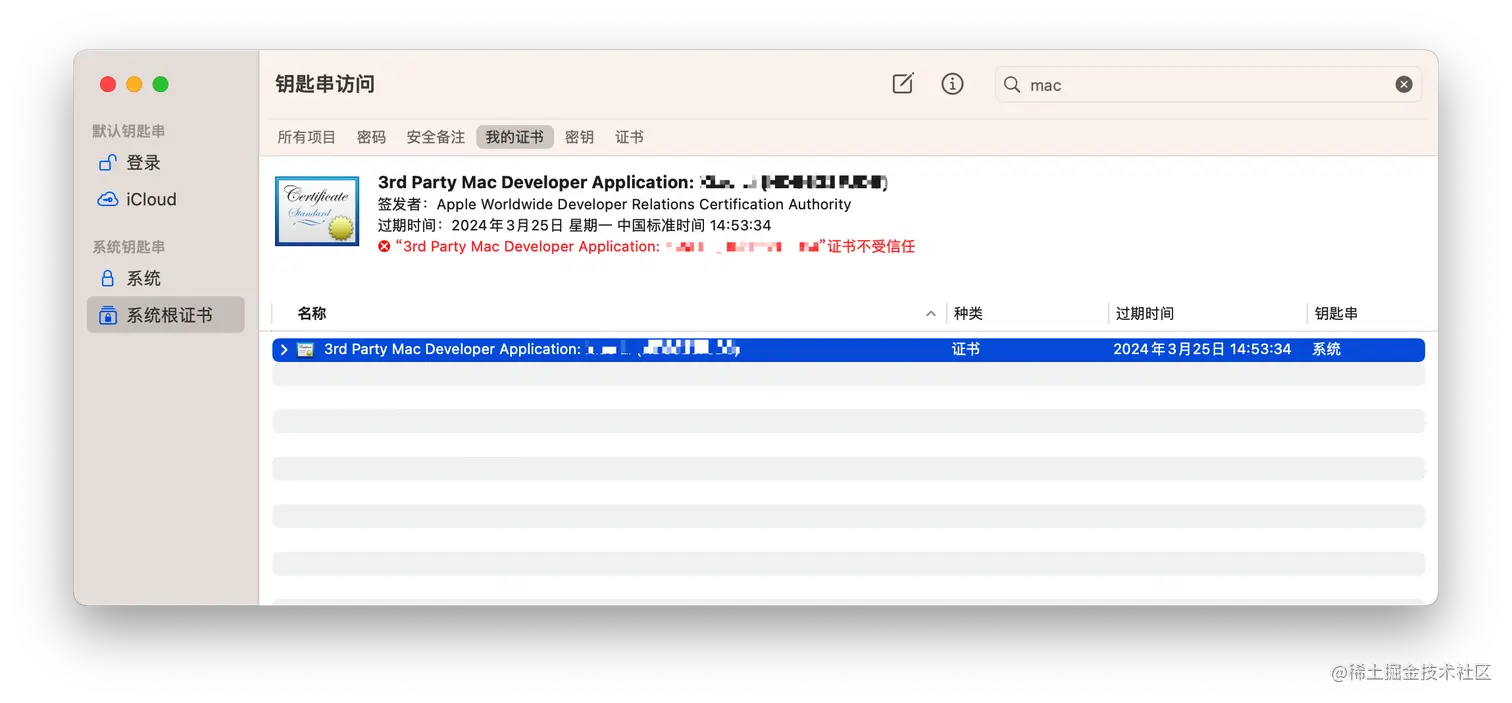
Task: Switch to the 所有项目 tab
Action: pyautogui.click(x=307, y=137)
